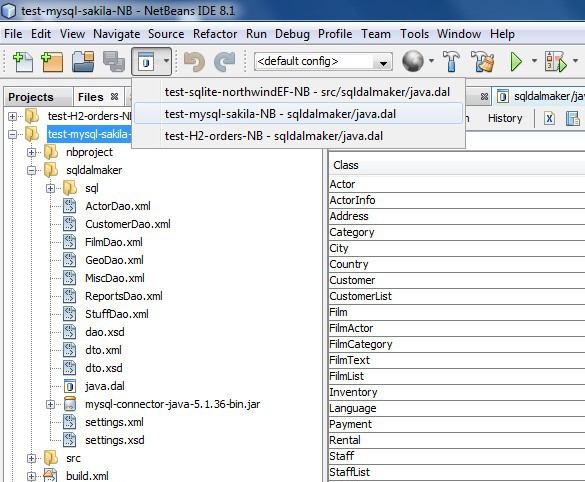The height and width of the screenshot is (482, 585).
Task: Expand the test-H2-orders-NB project node
Action: (12, 116)
